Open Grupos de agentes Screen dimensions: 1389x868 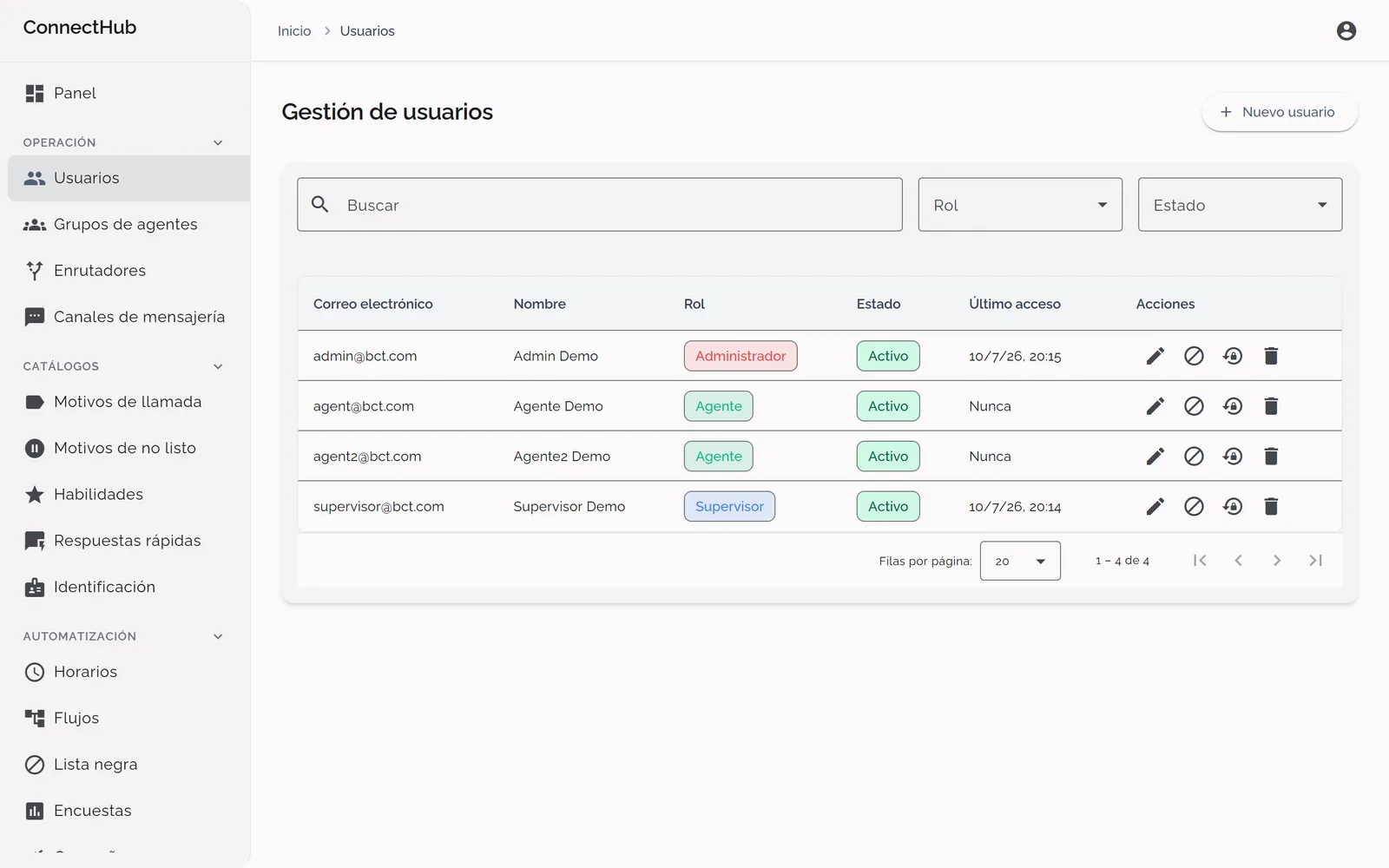(x=128, y=224)
